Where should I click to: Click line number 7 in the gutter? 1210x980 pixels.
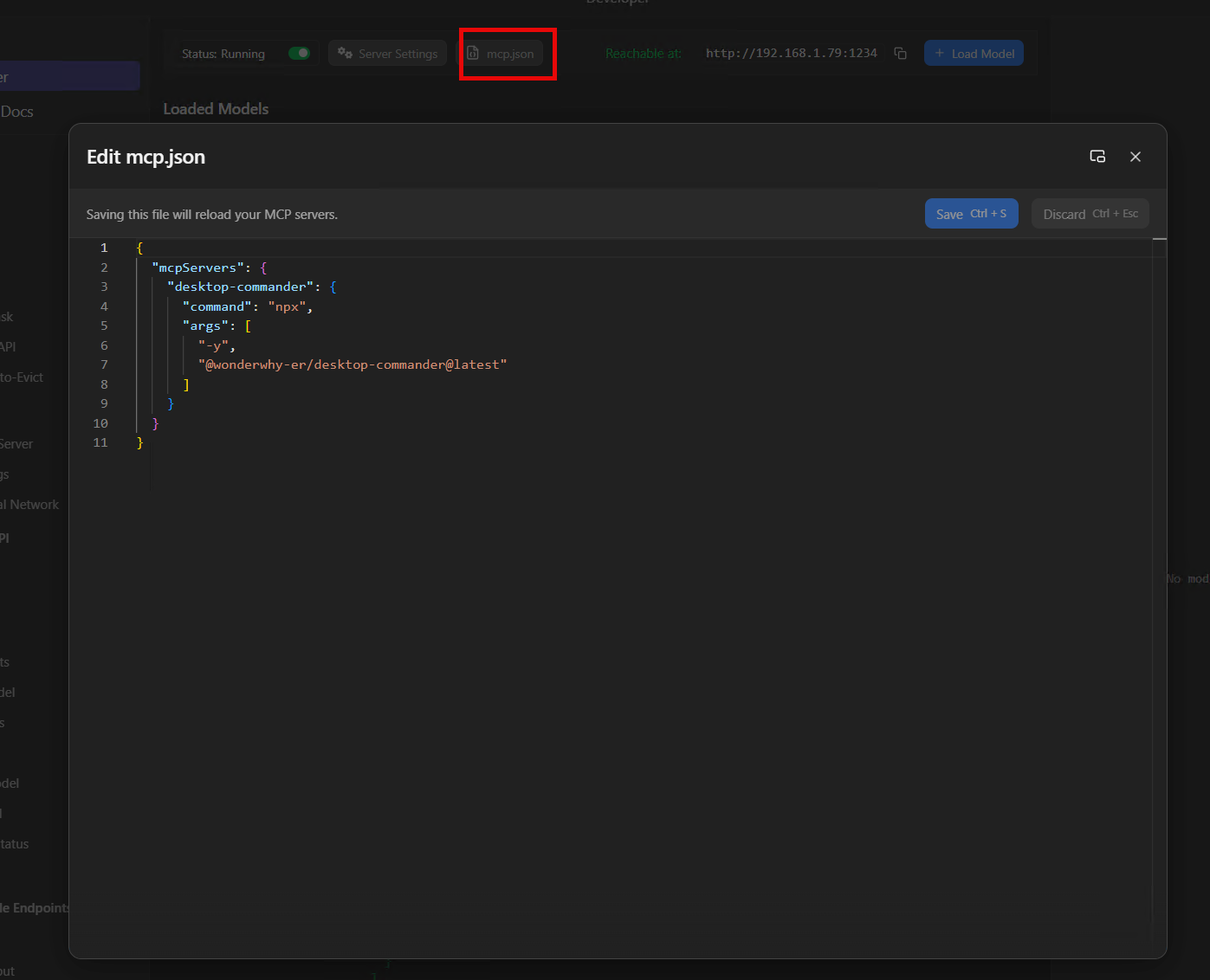coord(104,364)
